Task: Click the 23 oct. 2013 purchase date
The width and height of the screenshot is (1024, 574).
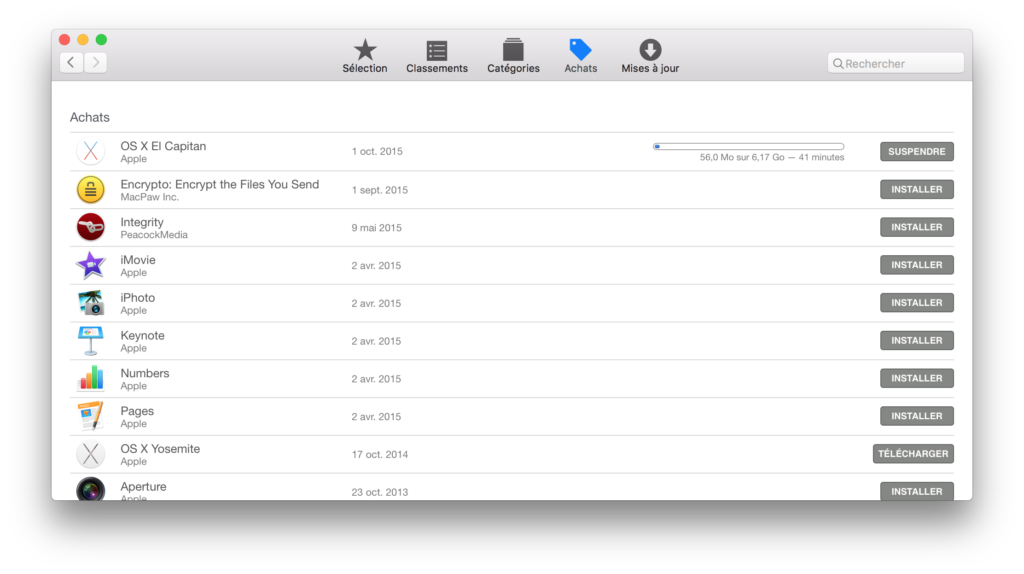Action: (x=379, y=492)
